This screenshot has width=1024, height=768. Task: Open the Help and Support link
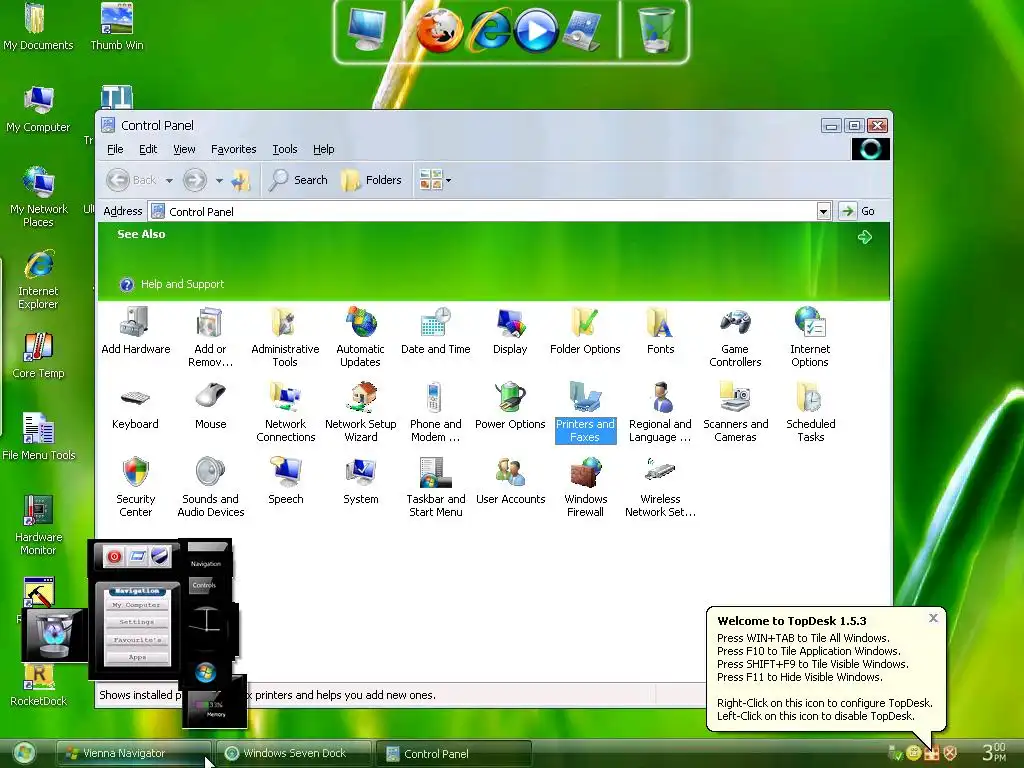182,284
